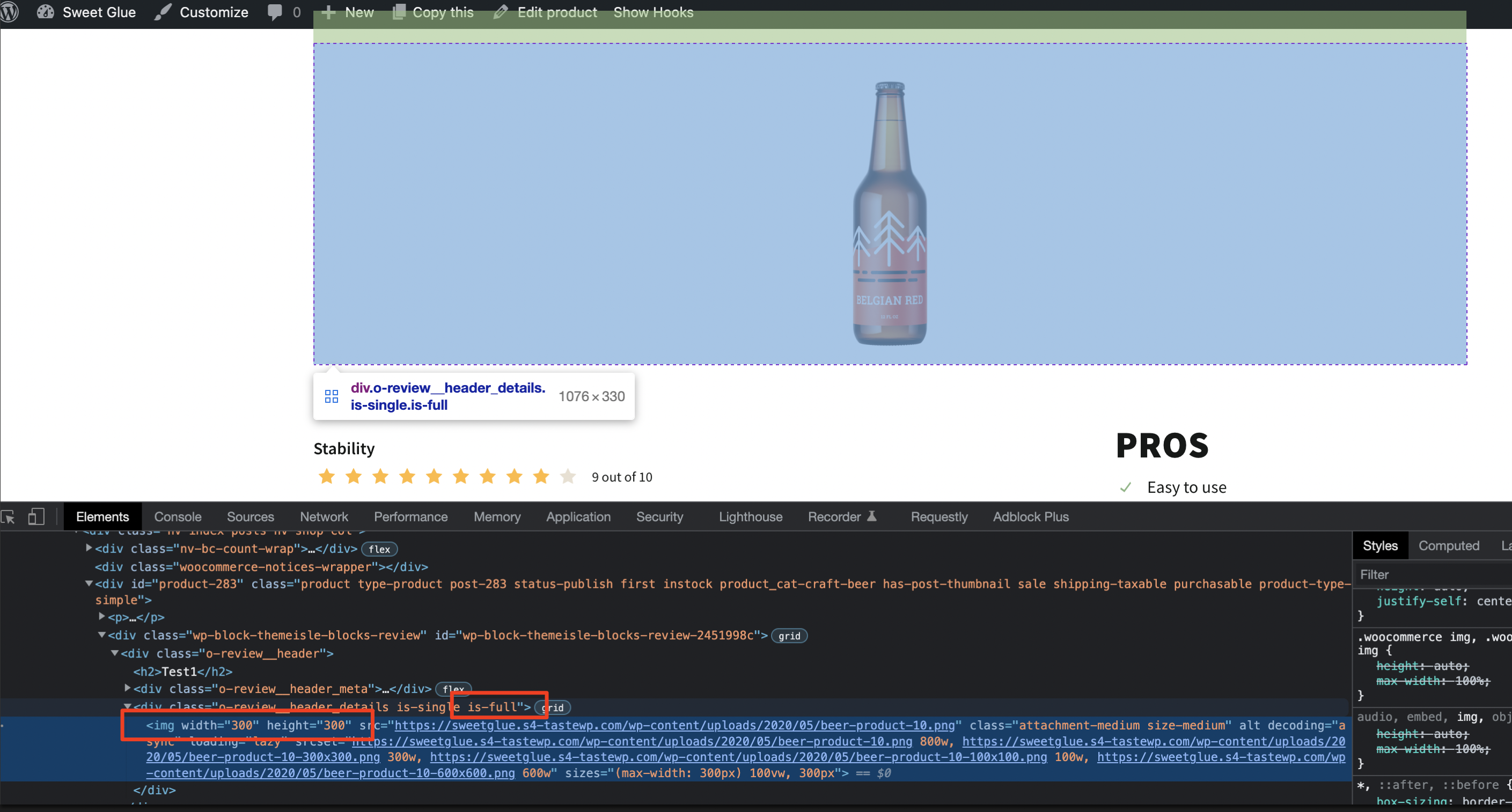
Task: Click the Show Hooks link in admin bar
Action: click(x=652, y=12)
